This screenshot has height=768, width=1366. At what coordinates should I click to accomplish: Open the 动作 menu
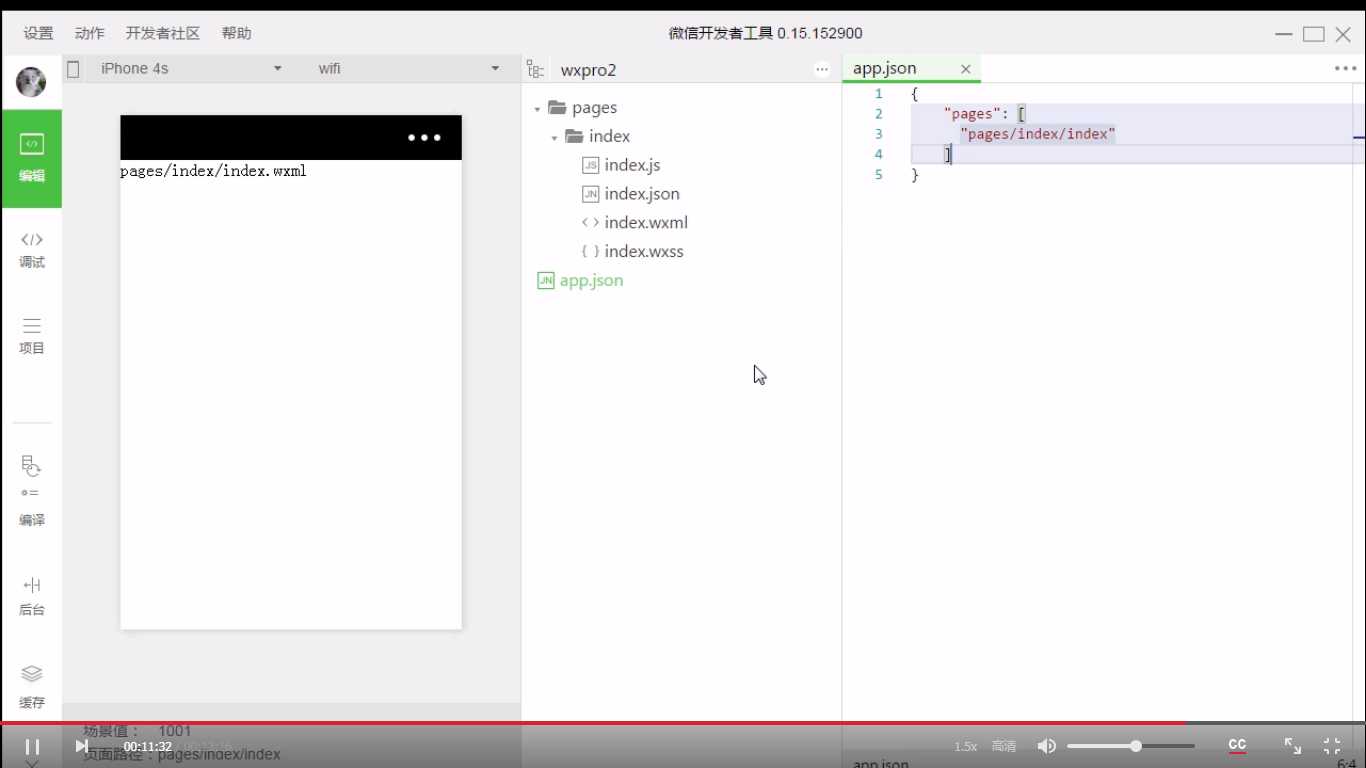pos(89,33)
